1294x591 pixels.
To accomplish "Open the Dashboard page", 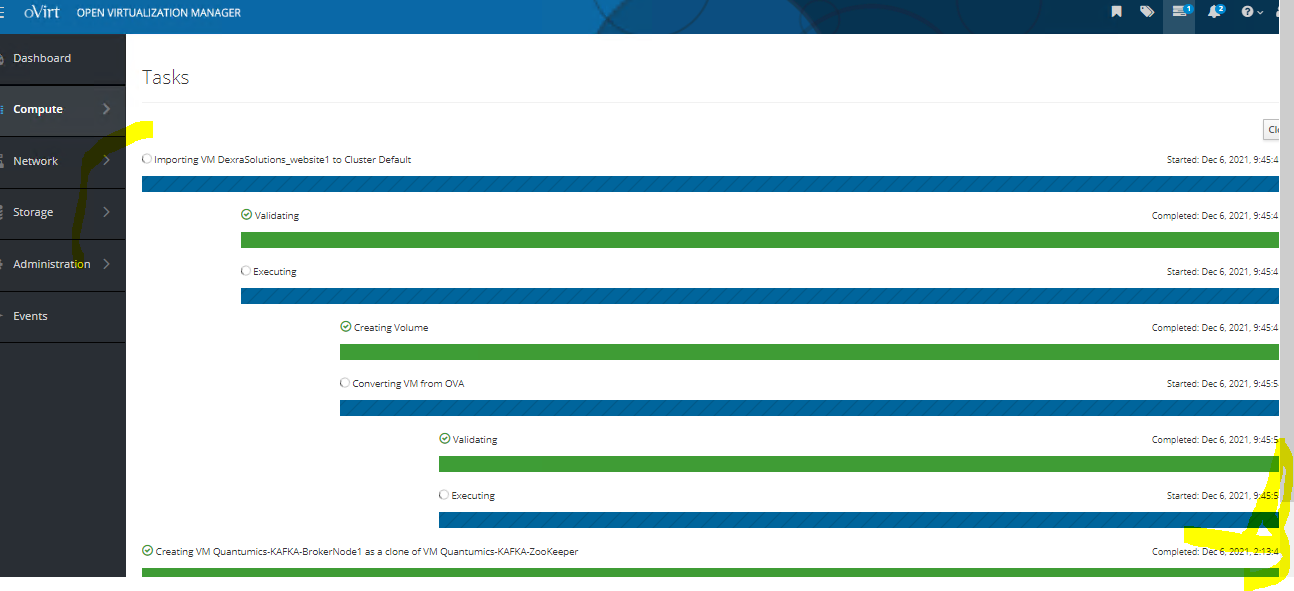I will [x=42, y=58].
